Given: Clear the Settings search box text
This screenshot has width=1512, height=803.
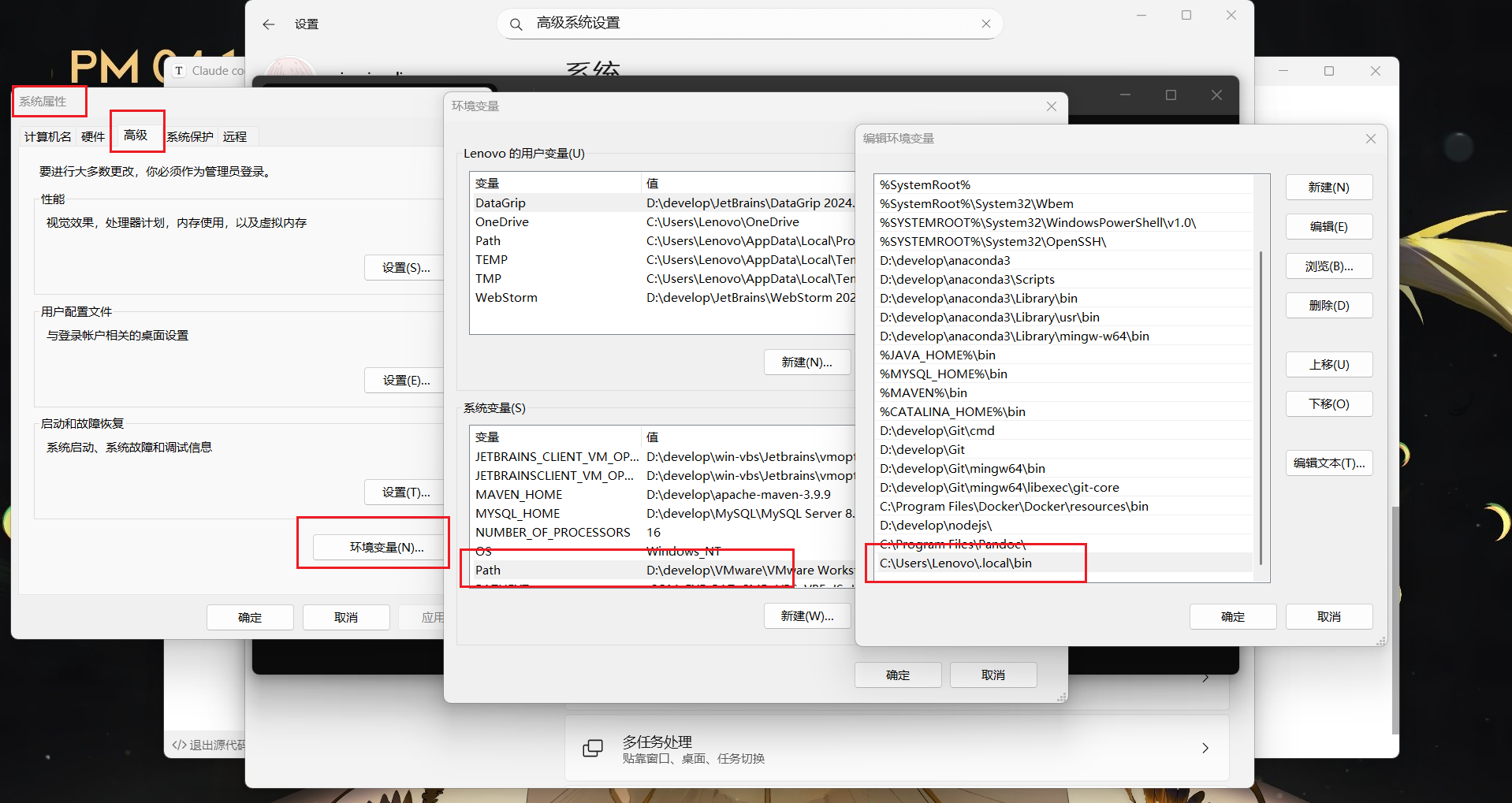Looking at the screenshot, I should 985,24.
